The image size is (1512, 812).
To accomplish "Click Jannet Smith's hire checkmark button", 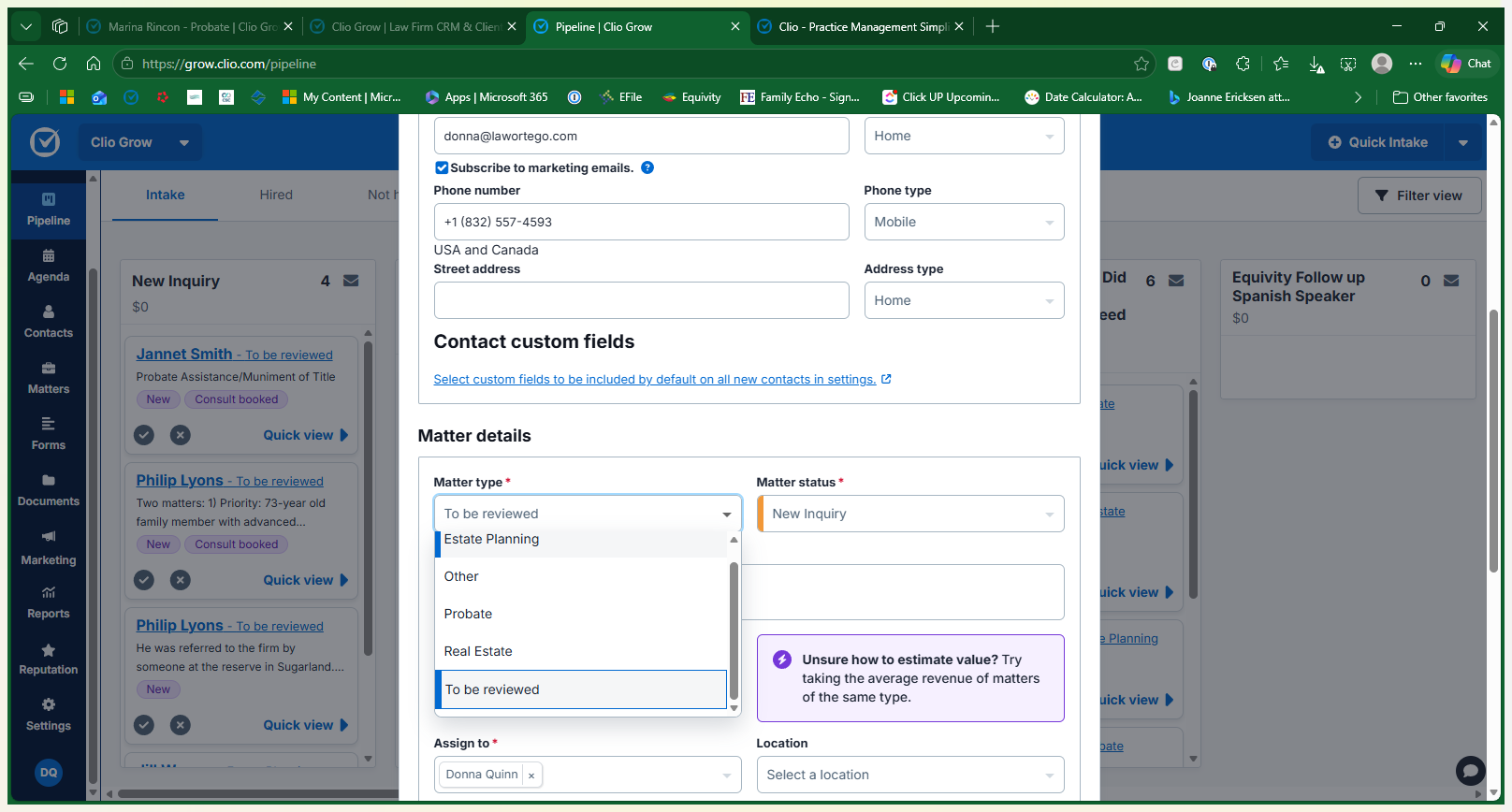I will (144, 435).
